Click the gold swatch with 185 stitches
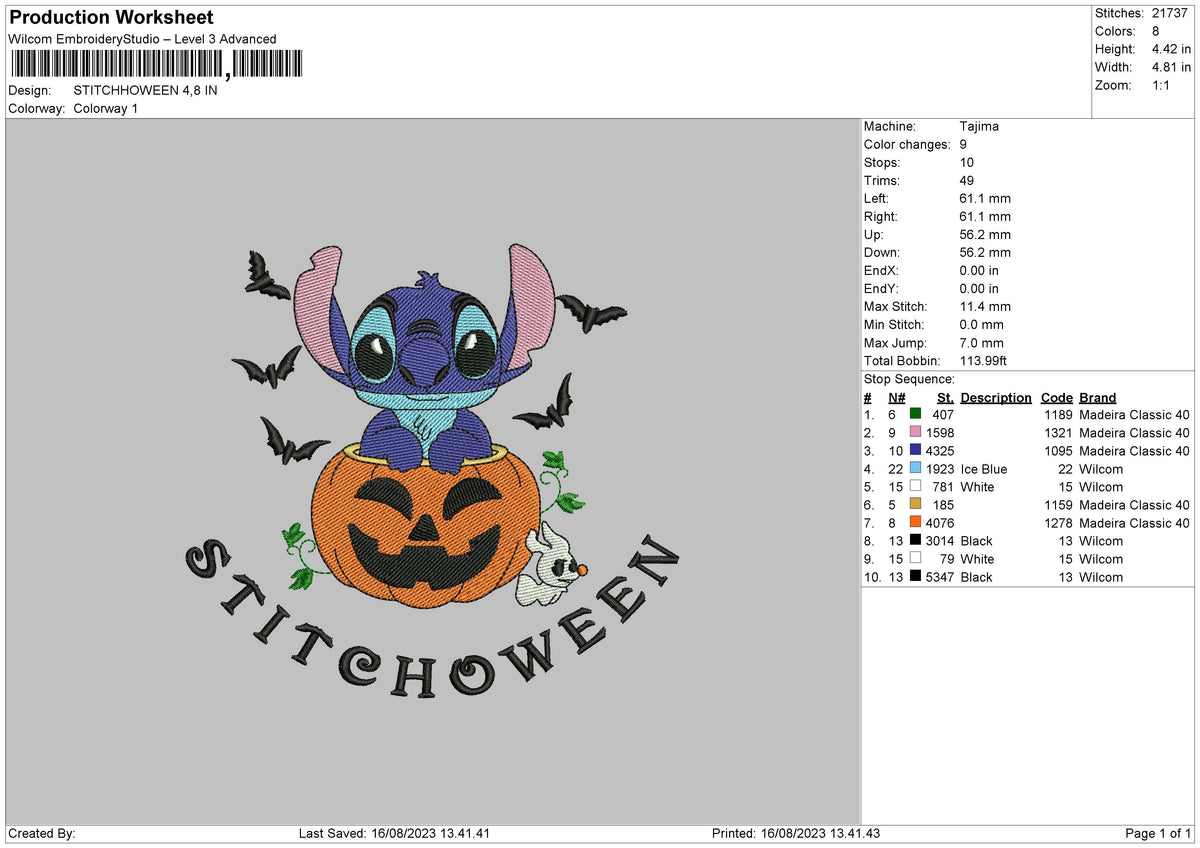The height and width of the screenshot is (848, 1200). pos(915,504)
